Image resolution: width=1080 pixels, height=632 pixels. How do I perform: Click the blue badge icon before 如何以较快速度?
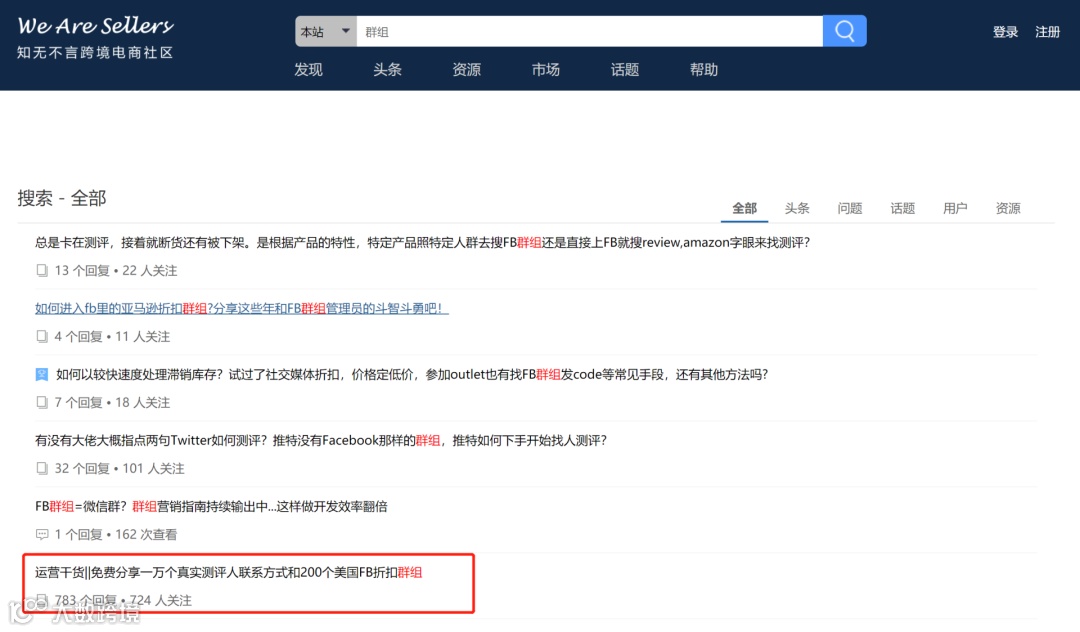[42, 375]
